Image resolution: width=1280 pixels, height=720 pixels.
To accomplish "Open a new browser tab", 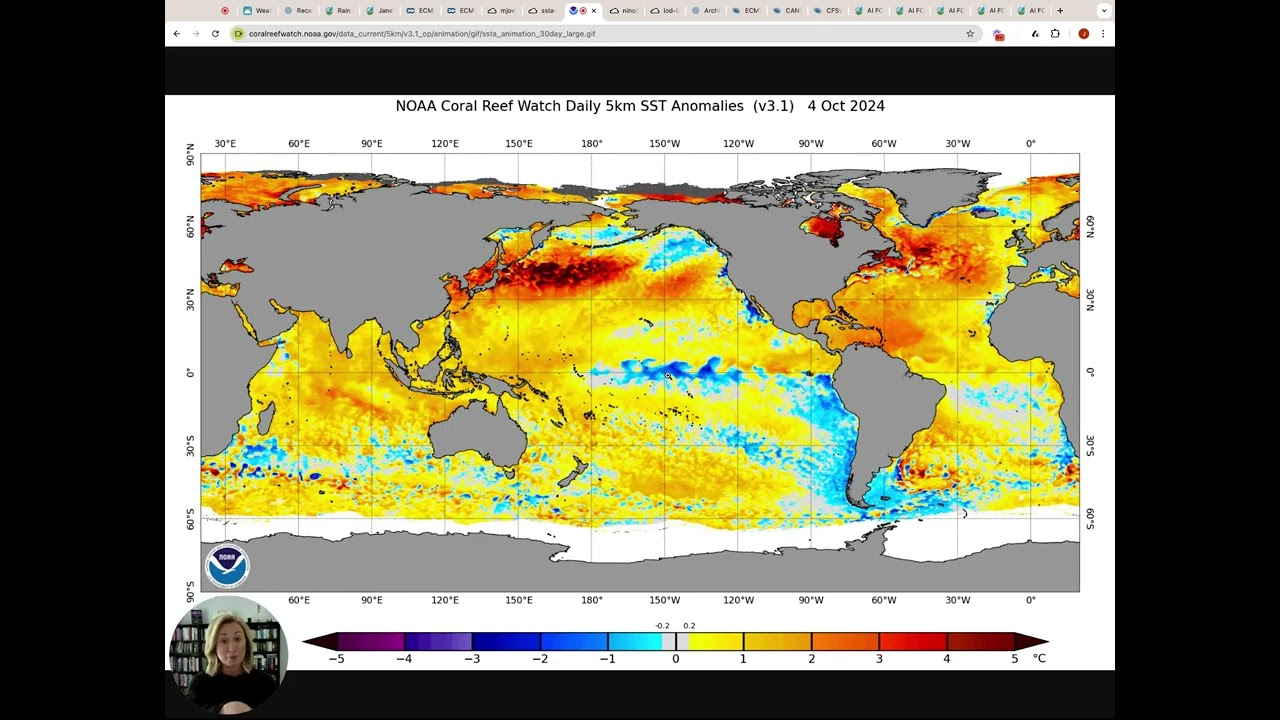I will 1060,11.
